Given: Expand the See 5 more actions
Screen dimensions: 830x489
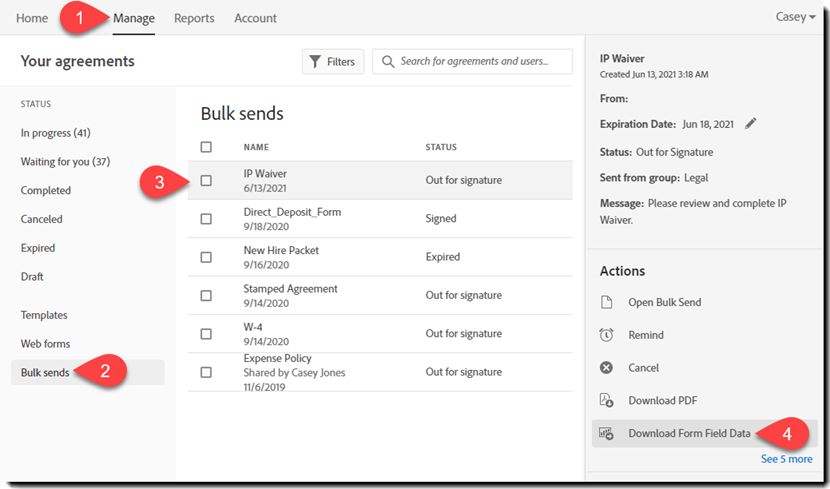Looking at the screenshot, I should coord(786,459).
